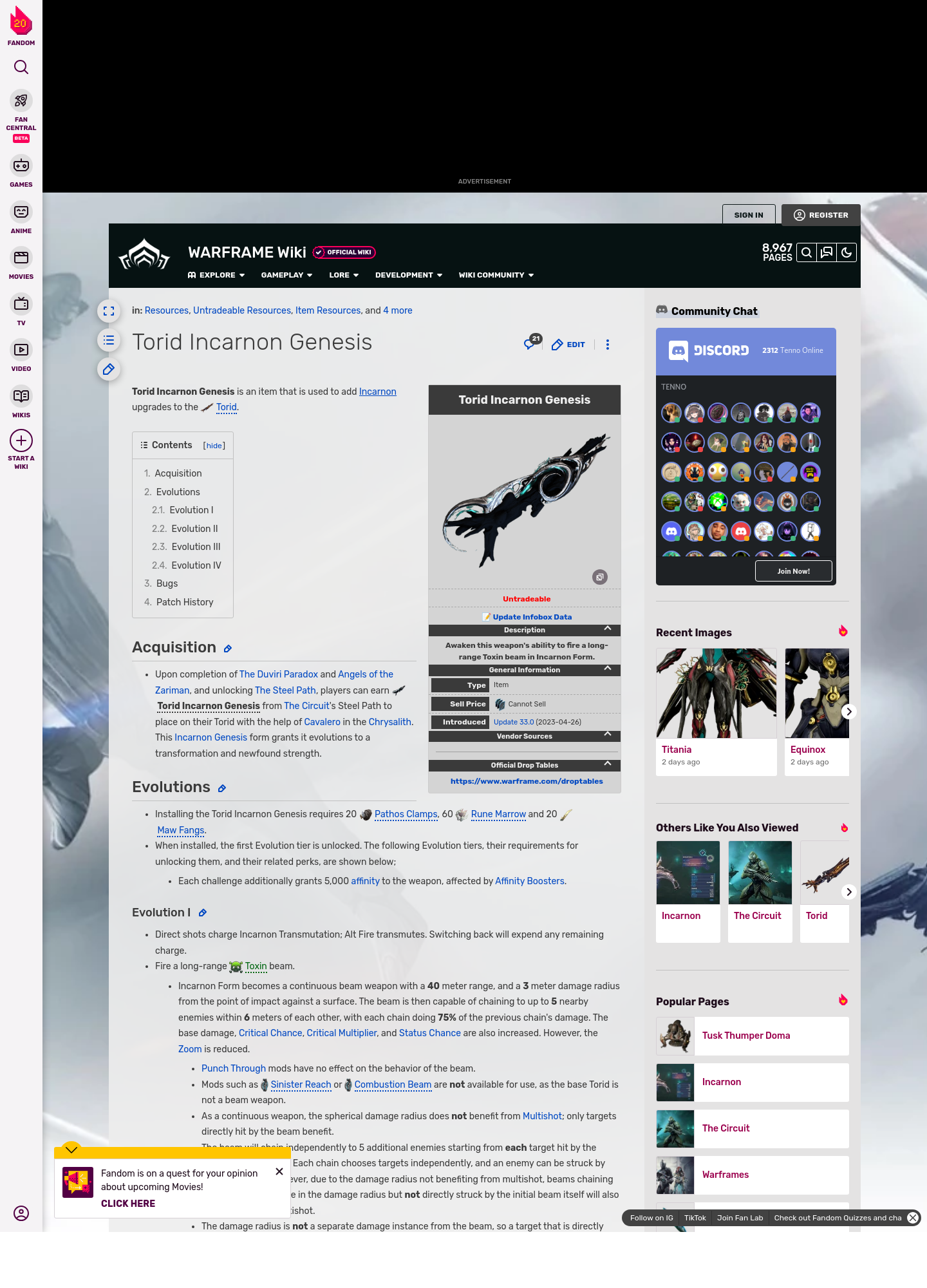
Task: Open the Affinity Boosters link
Action: coord(530,881)
